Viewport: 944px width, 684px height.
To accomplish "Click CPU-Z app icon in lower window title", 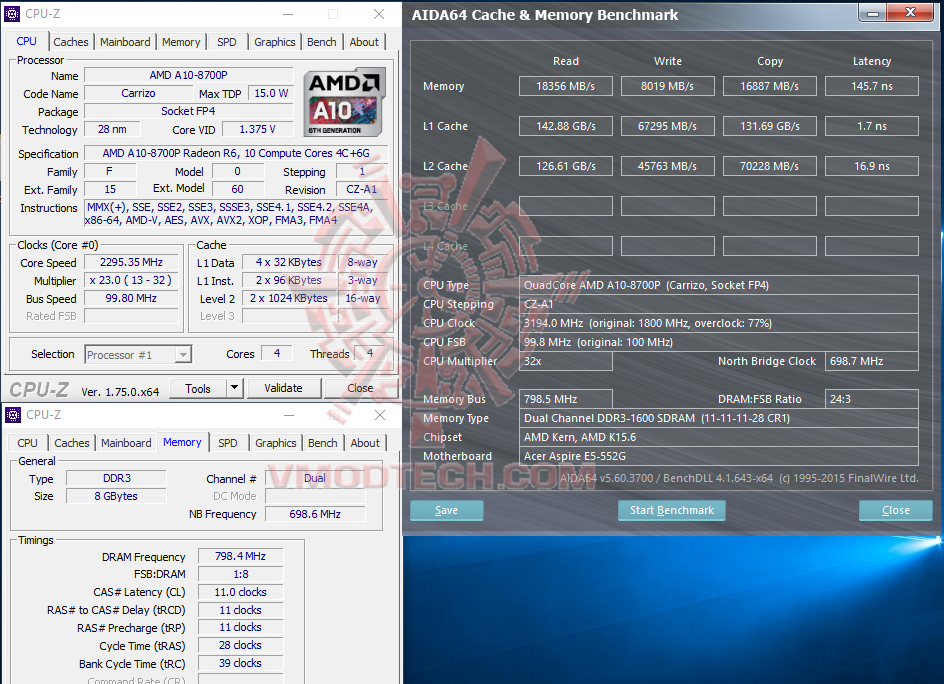I will (x=13, y=414).
